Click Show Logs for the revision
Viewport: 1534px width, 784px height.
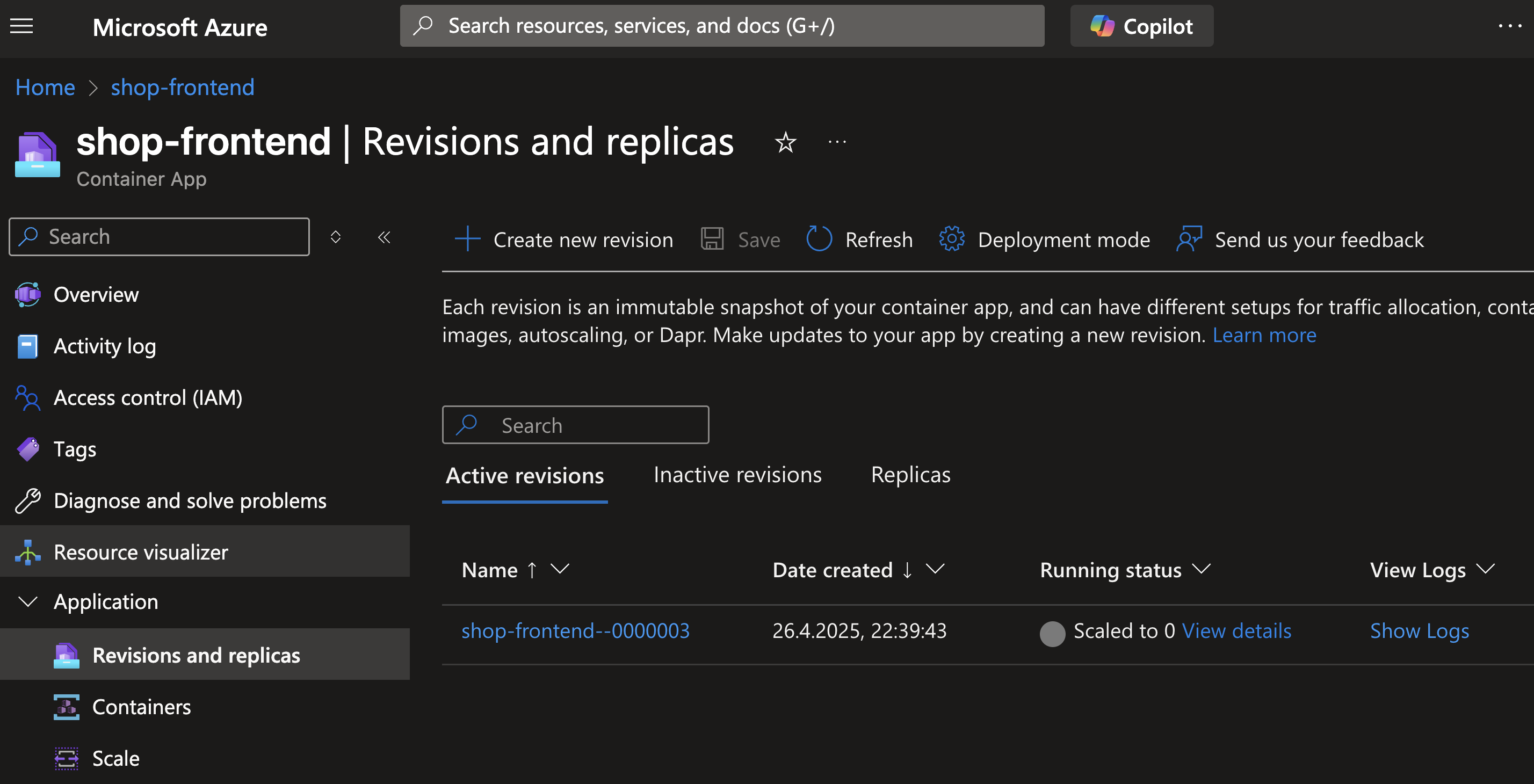pos(1420,630)
